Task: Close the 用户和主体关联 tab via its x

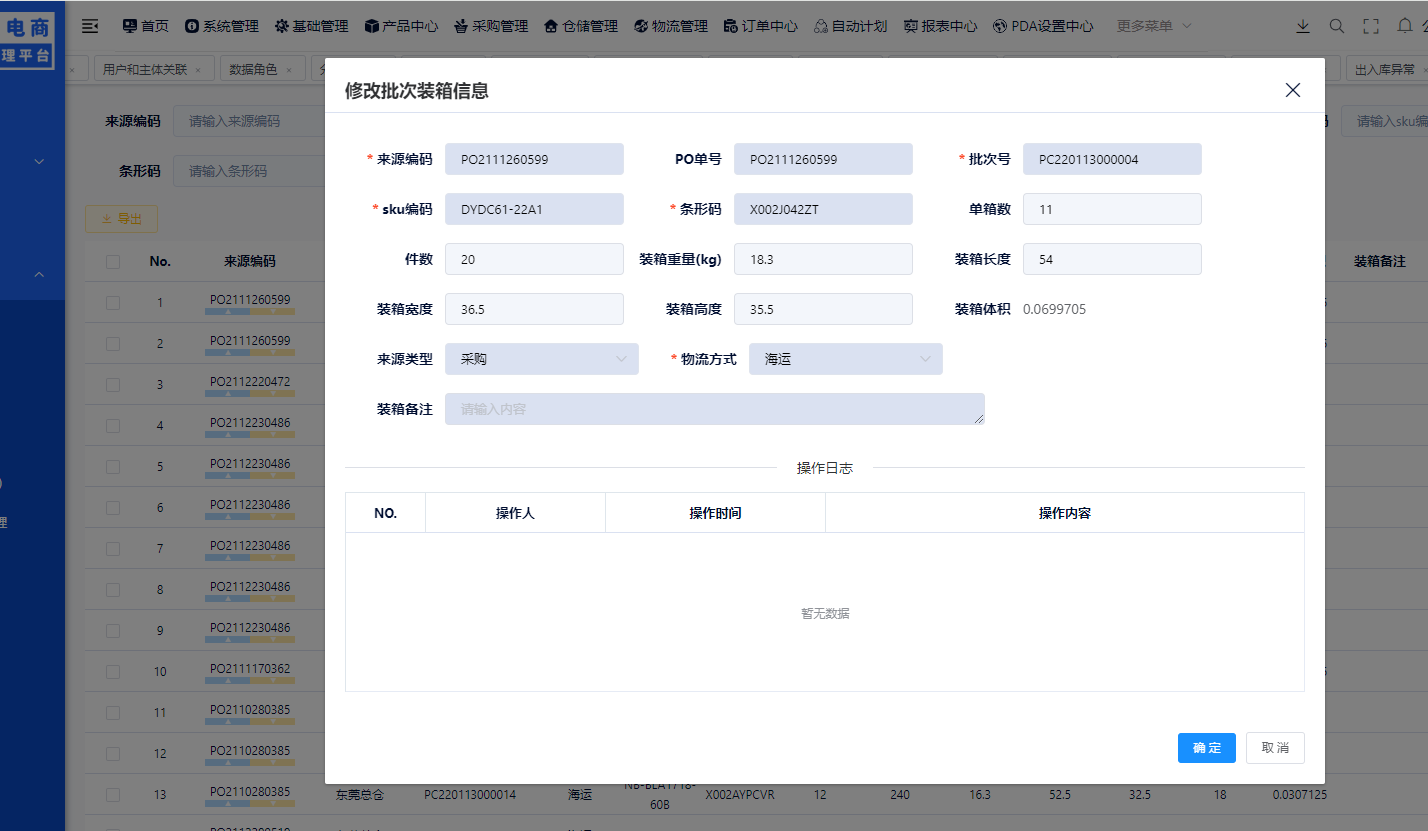Action: click(x=198, y=70)
